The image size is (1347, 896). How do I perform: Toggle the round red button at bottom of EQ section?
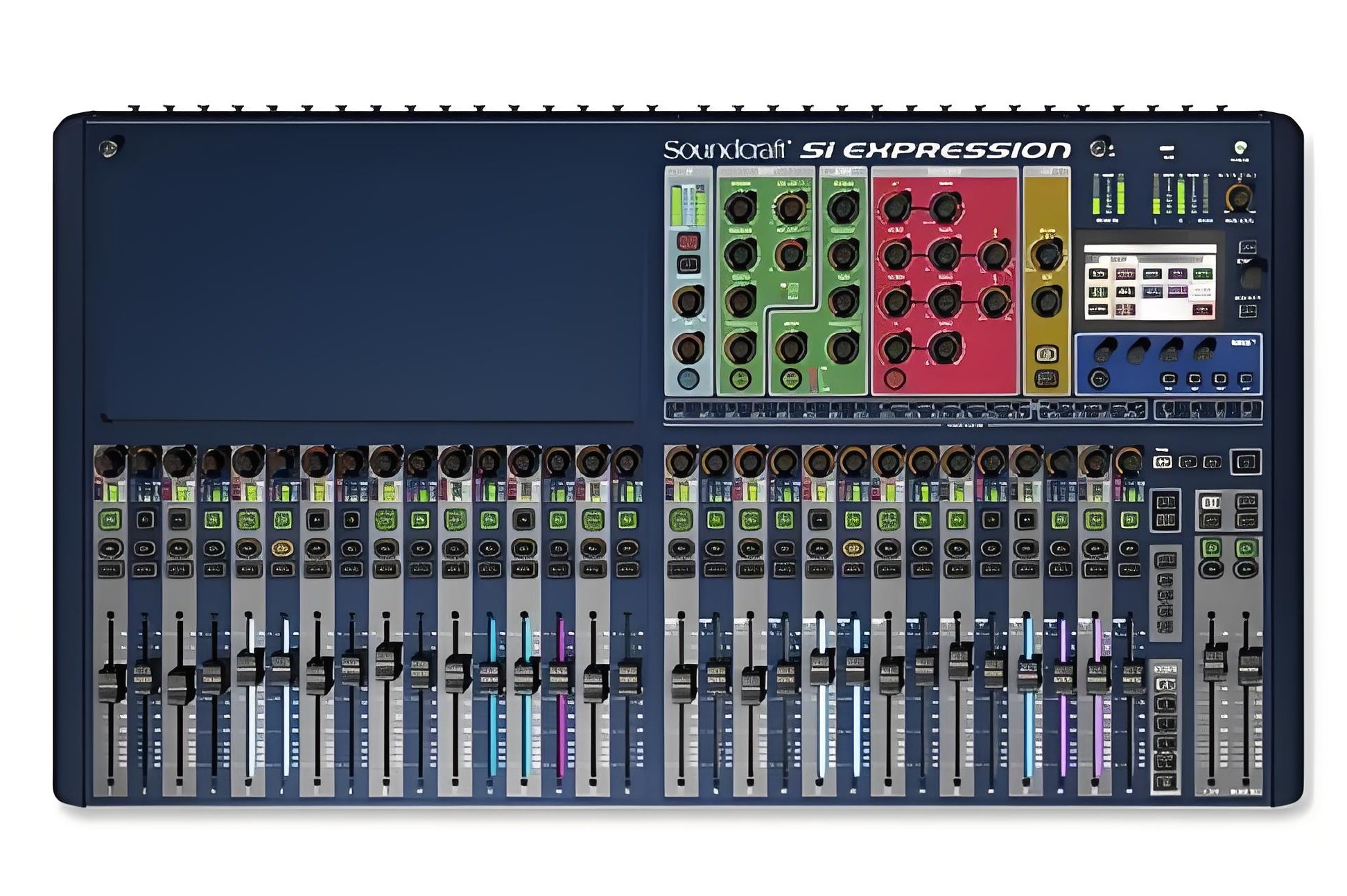click(x=895, y=378)
